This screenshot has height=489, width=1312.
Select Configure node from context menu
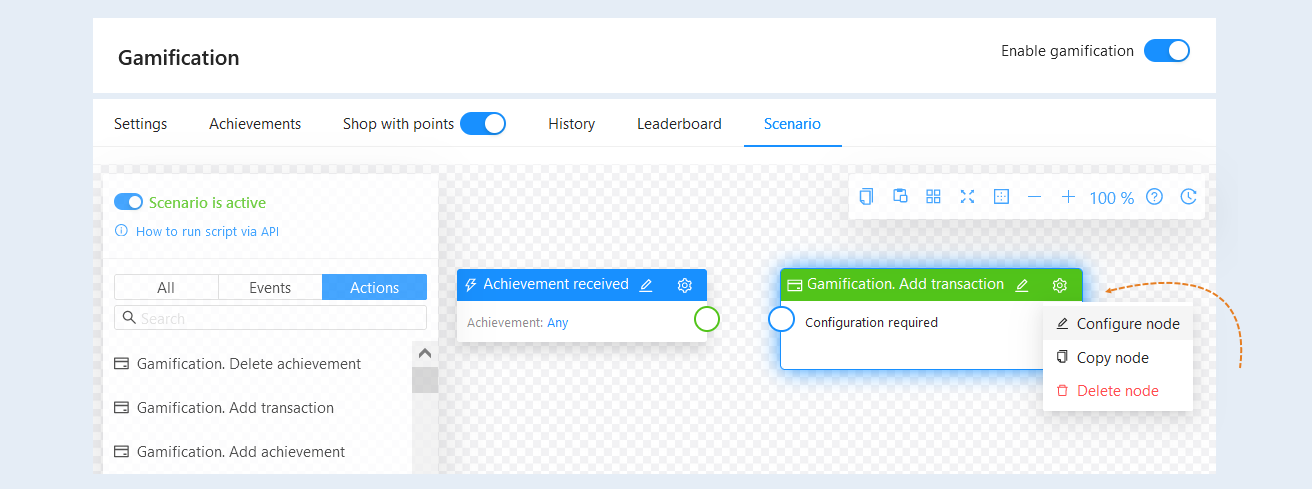(x=1118, y=324)
